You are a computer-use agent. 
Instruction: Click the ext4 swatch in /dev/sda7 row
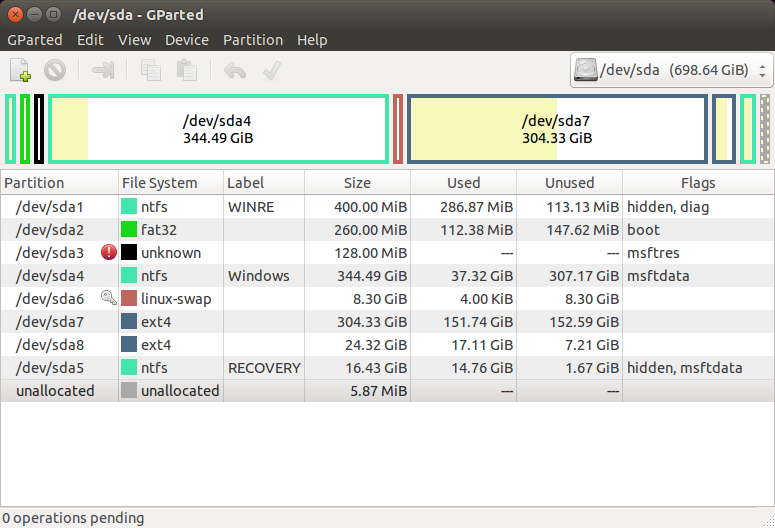pyautogui.click(x=129, y=321)
